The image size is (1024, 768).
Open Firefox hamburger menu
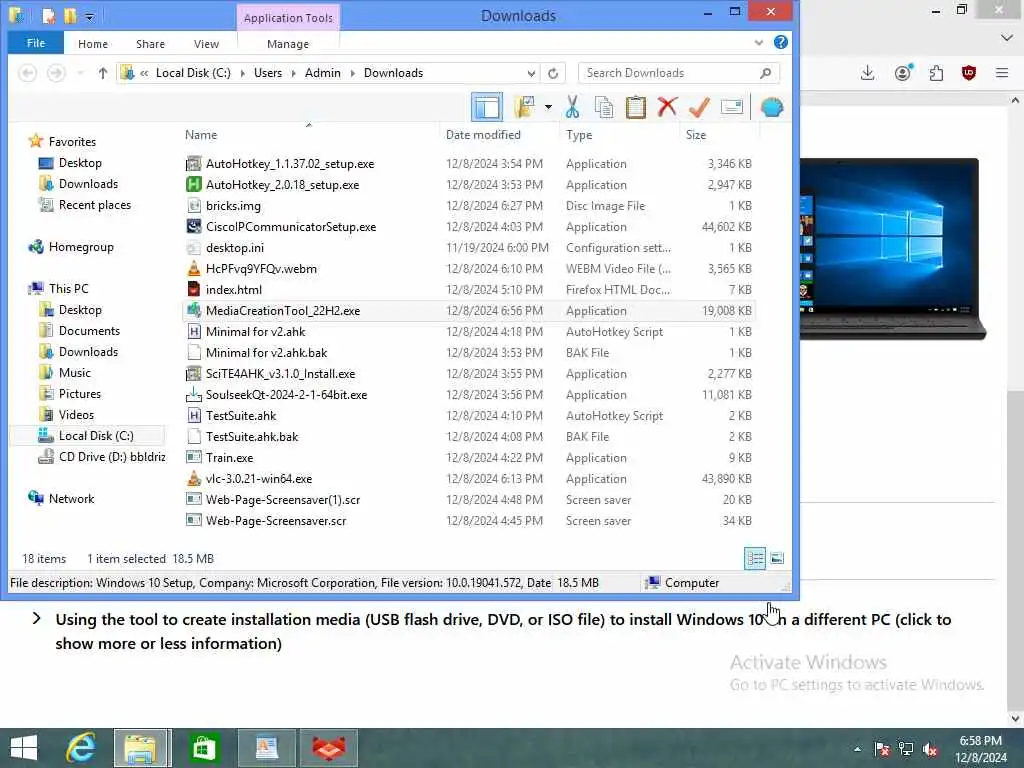[1002, 72]
